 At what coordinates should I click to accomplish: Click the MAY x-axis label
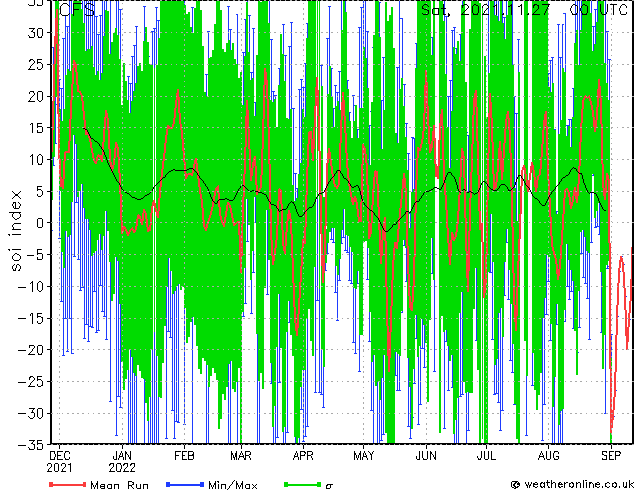tap(363, 456)
